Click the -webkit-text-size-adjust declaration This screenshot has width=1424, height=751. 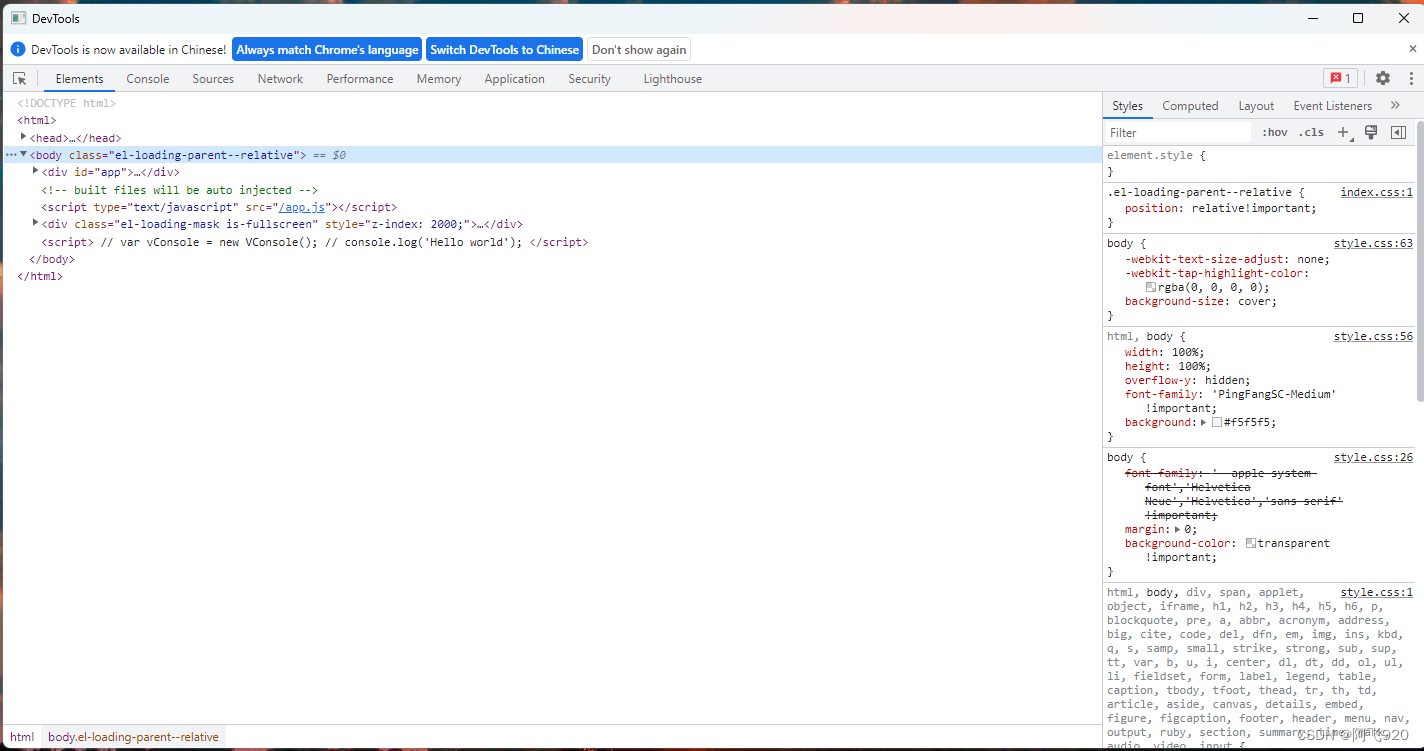click(x=1227, y=259)
